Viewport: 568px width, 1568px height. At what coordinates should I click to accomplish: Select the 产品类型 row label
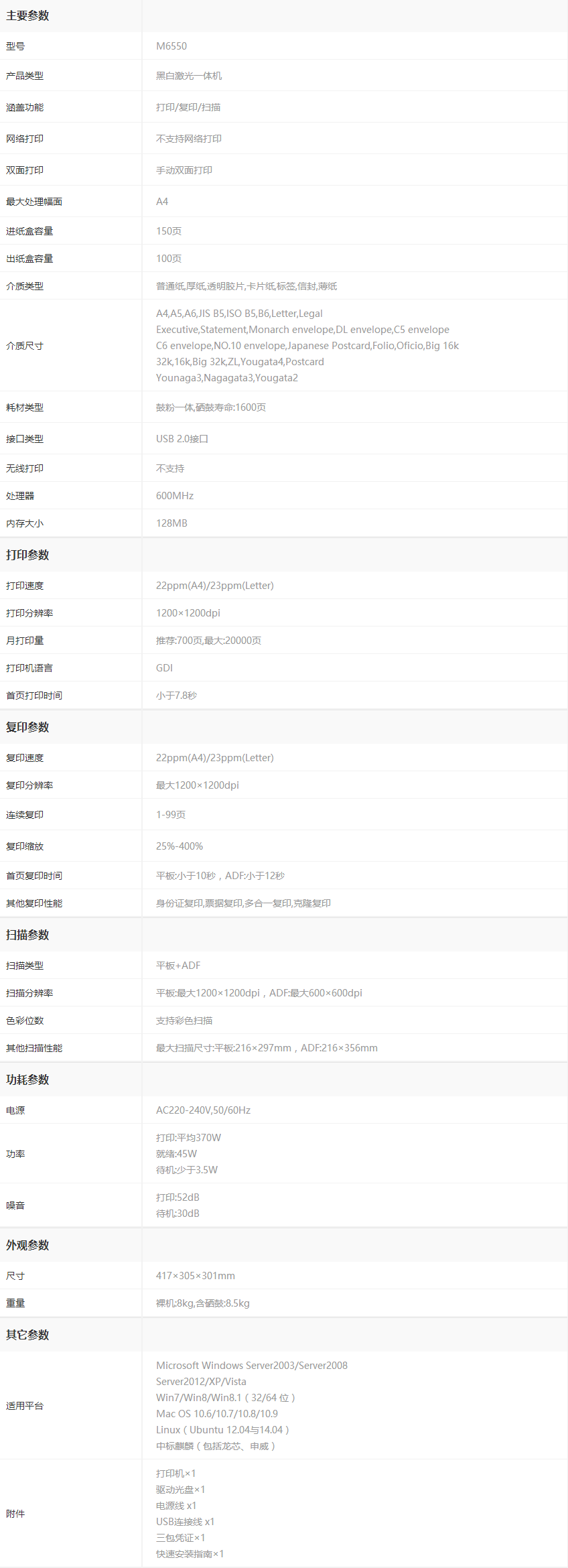coord(25,76)
